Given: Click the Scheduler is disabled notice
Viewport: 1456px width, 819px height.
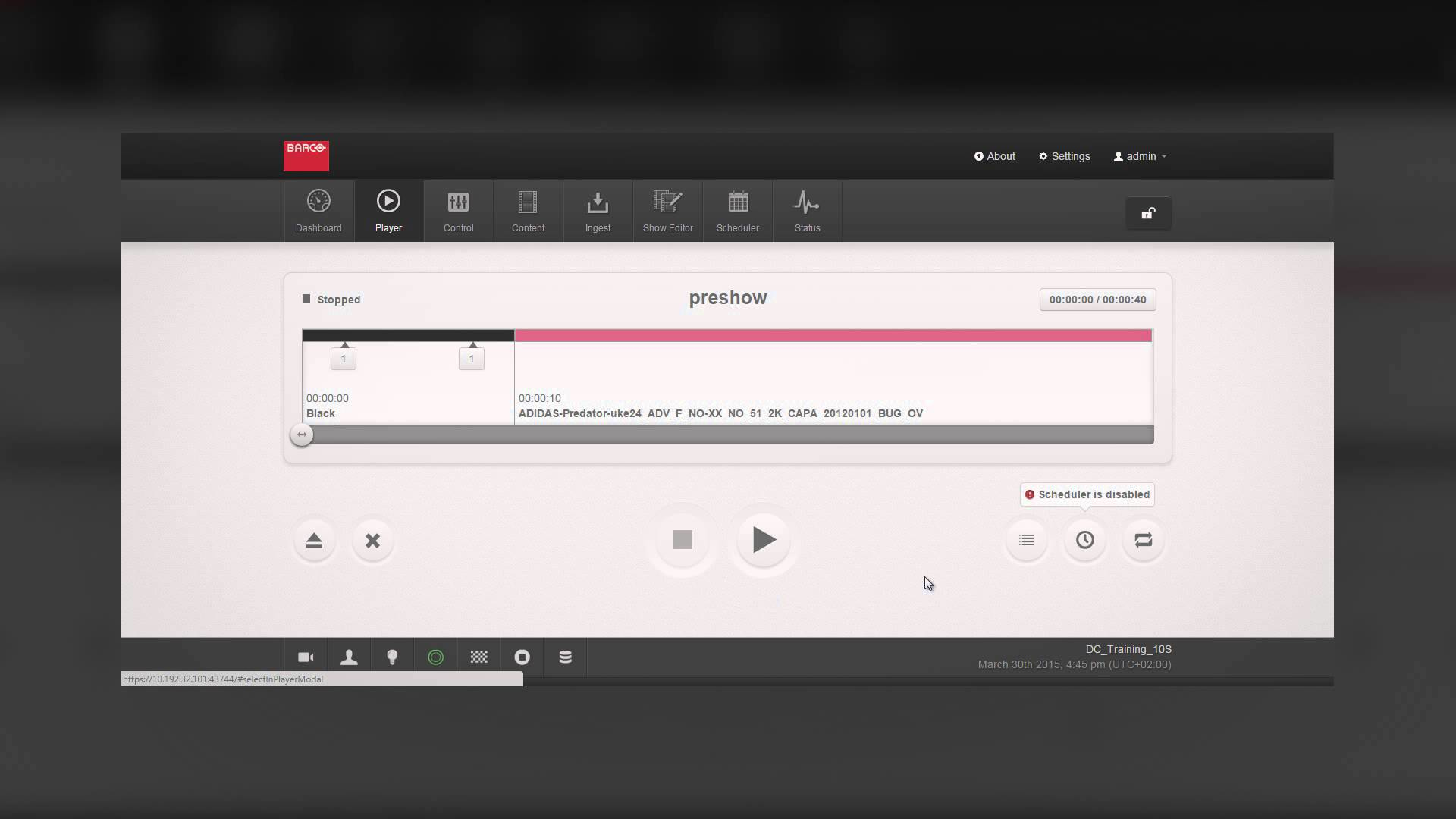Looking at the screenshot, I should [x=1087, y=494].
